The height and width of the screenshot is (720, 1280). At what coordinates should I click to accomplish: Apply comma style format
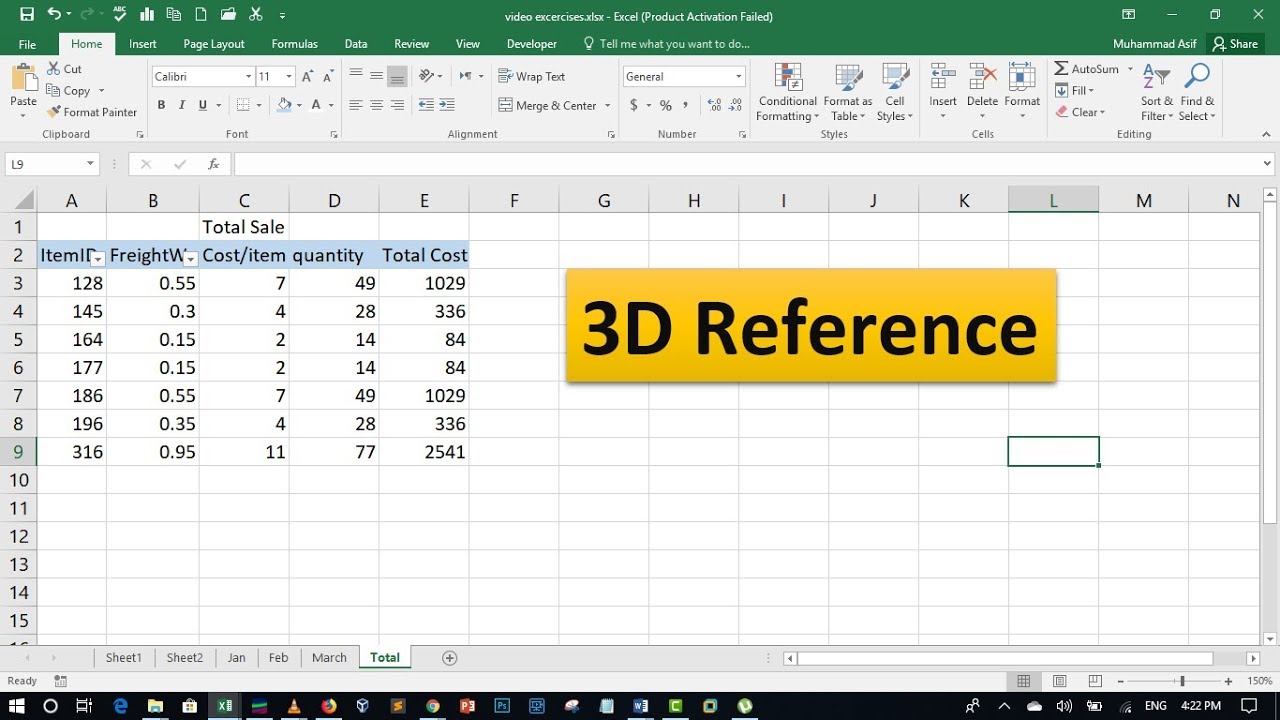tap(687, 105)
